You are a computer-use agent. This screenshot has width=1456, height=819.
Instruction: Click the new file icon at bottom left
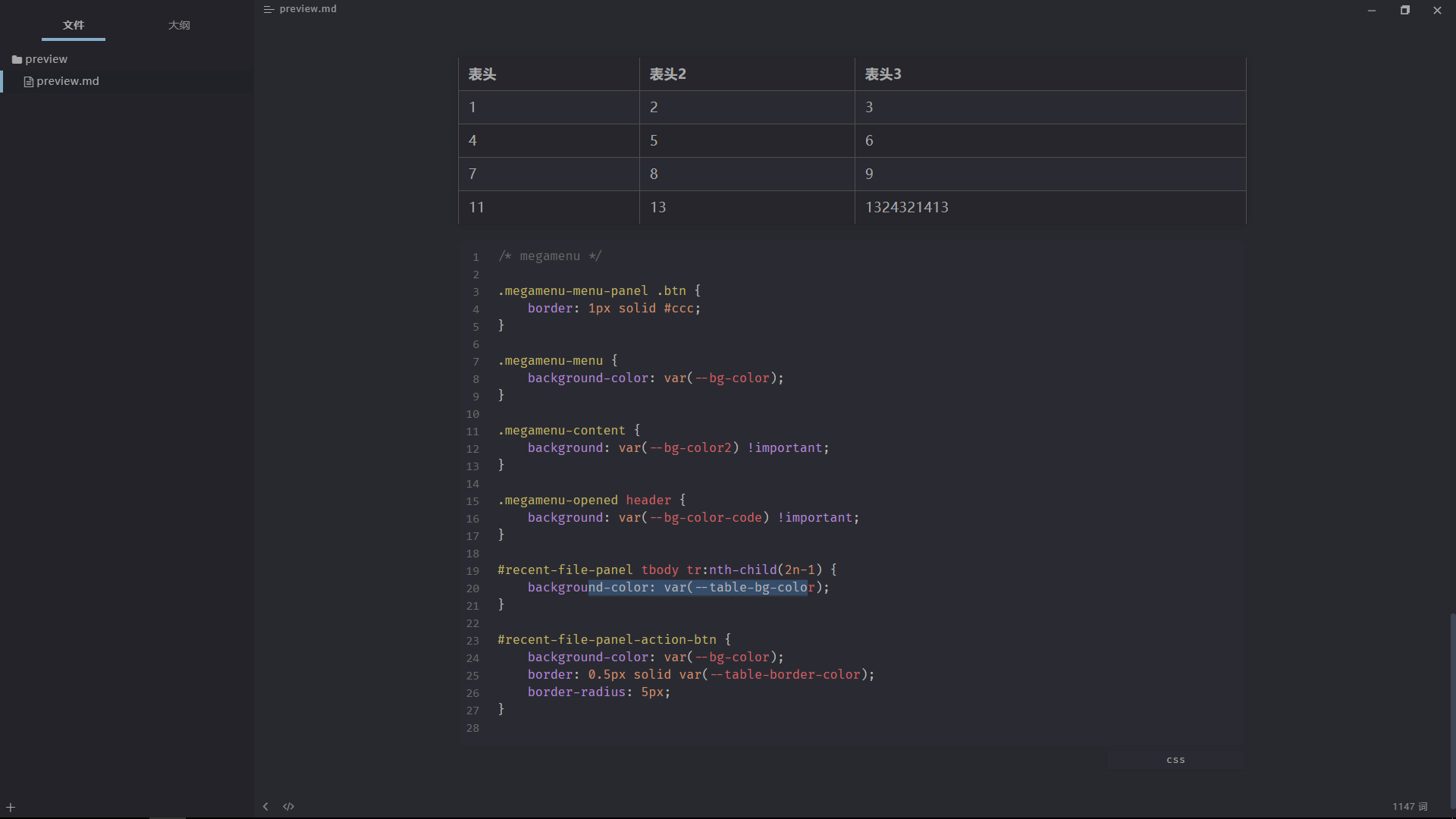(x=11, y=807)
